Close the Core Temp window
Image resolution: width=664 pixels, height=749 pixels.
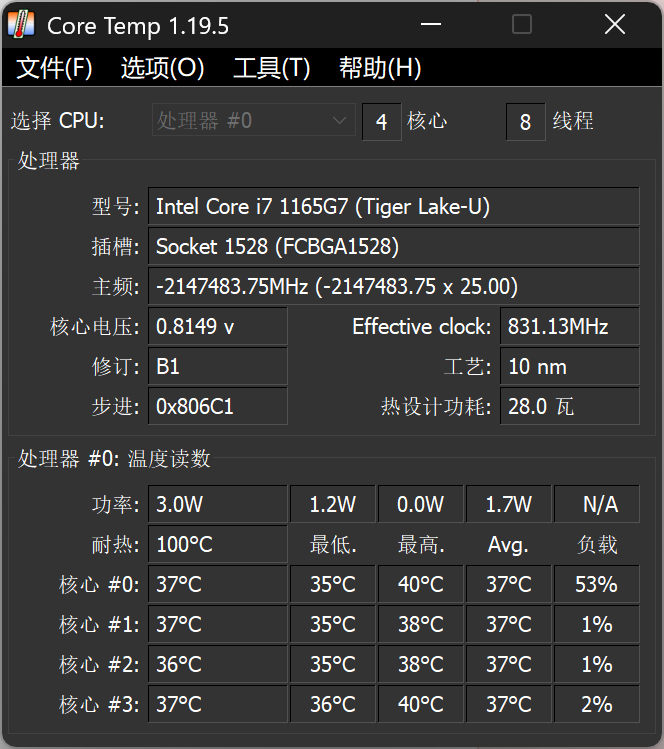[614, 24]
